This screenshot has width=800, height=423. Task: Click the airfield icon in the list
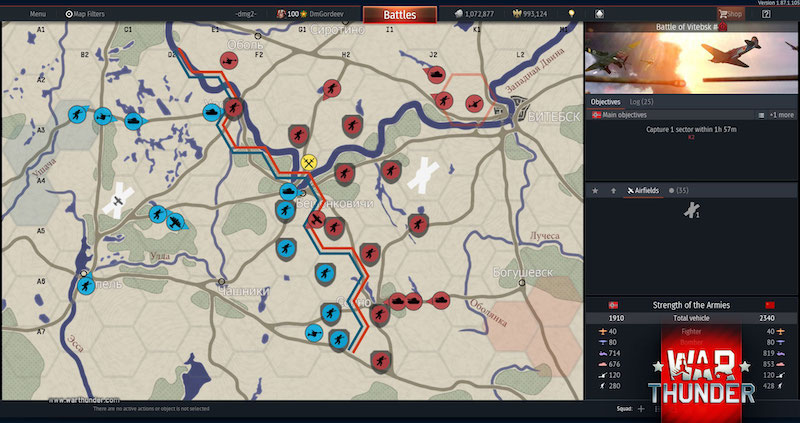click(690, 210)
